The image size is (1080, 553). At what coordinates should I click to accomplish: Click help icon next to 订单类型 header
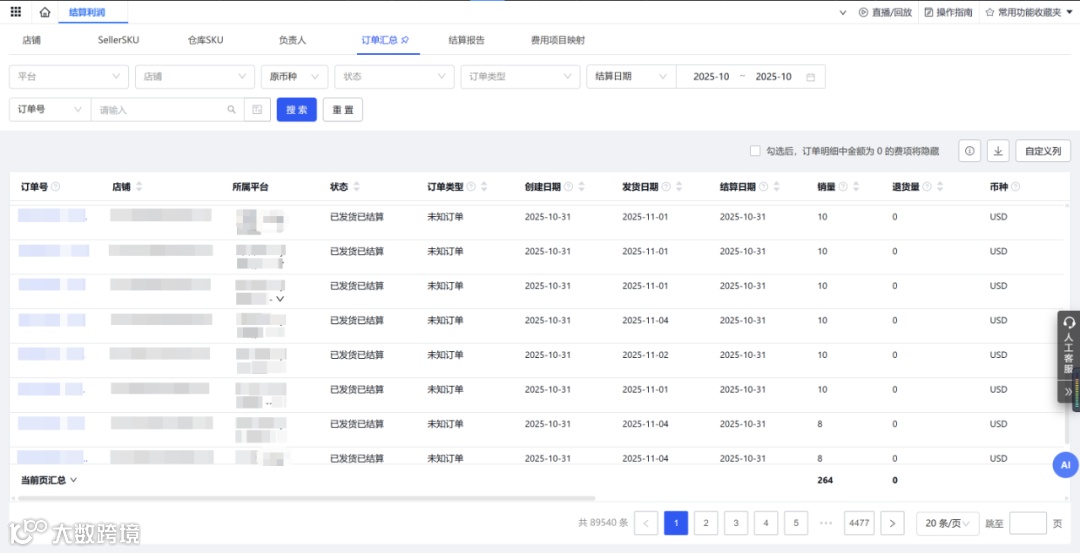click(471, 187)
